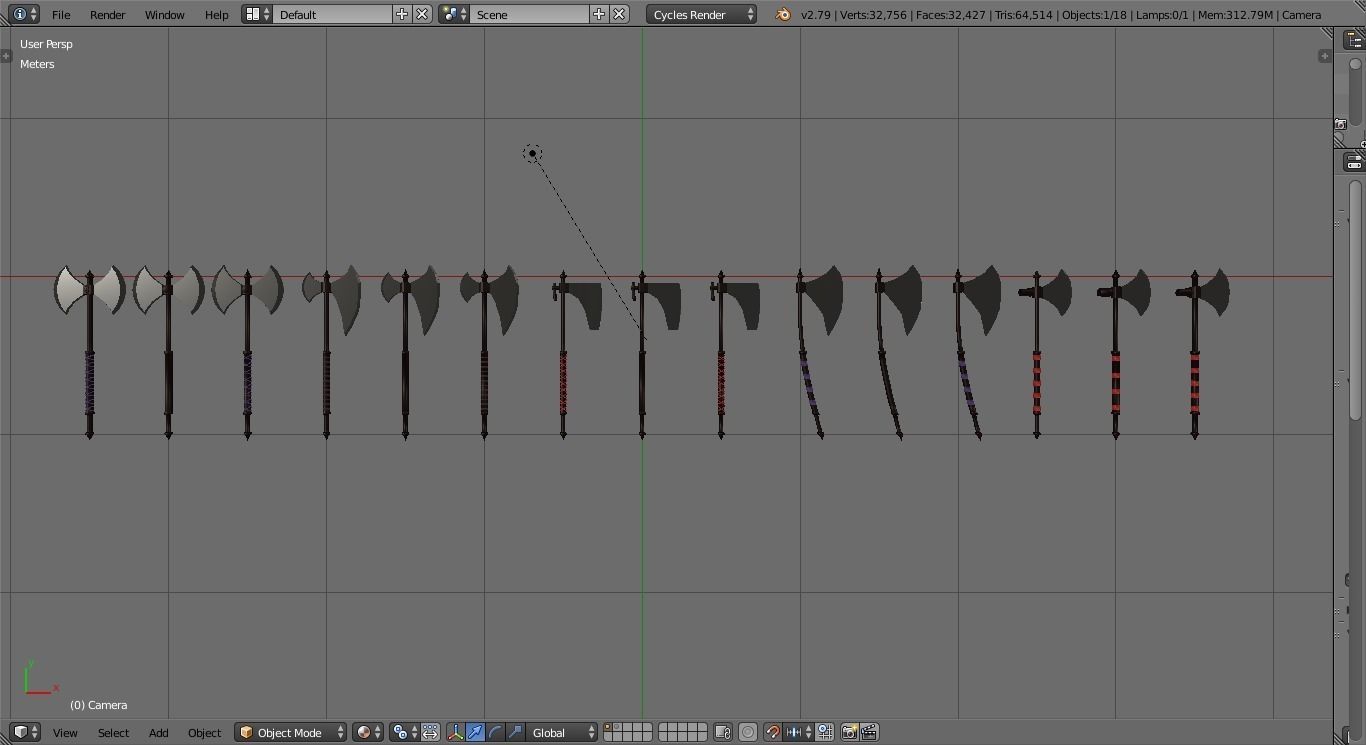
Task: Open the Object Mode dropdown
Action: point(289,732)
